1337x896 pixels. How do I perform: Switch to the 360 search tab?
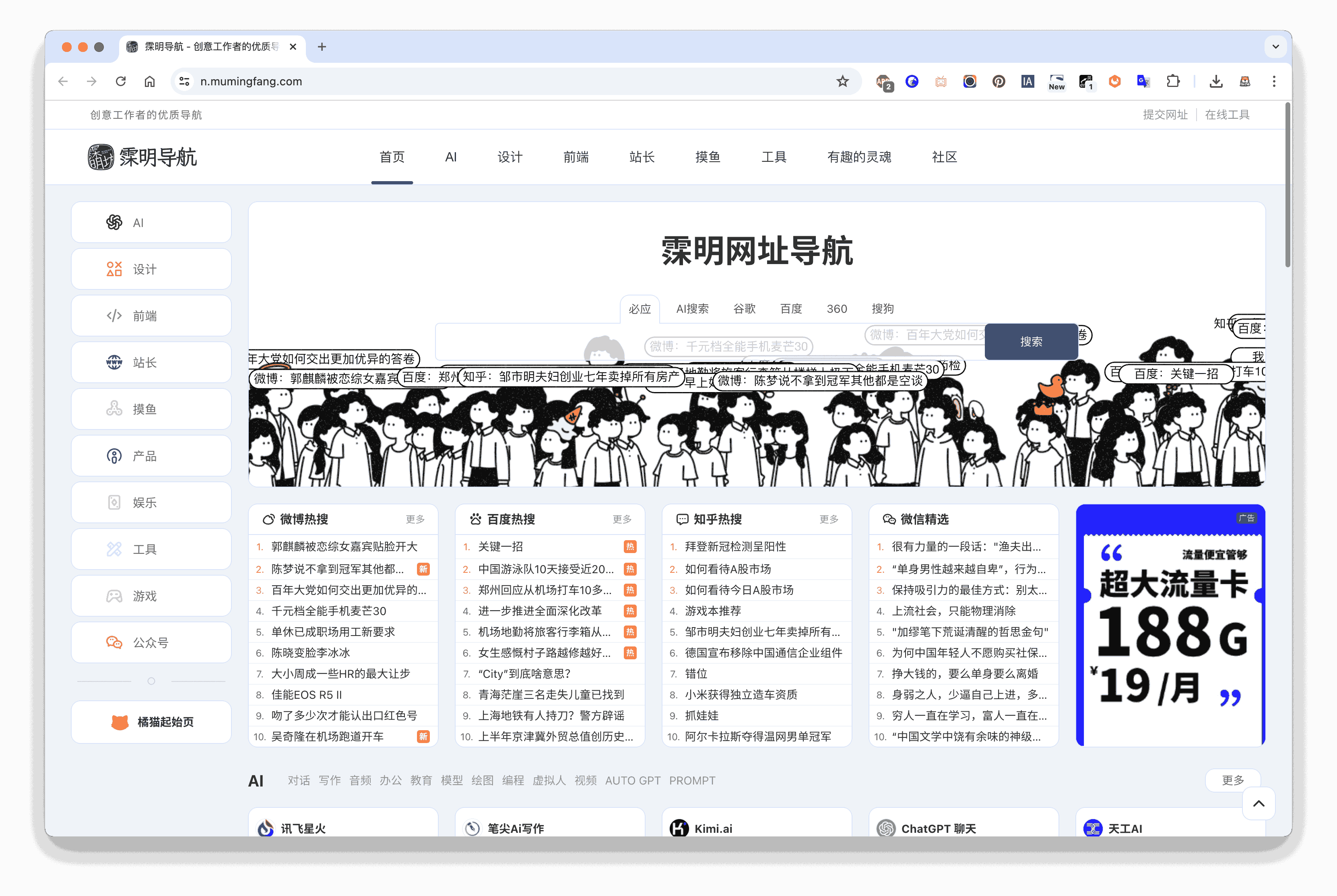[x=837, y=309]
